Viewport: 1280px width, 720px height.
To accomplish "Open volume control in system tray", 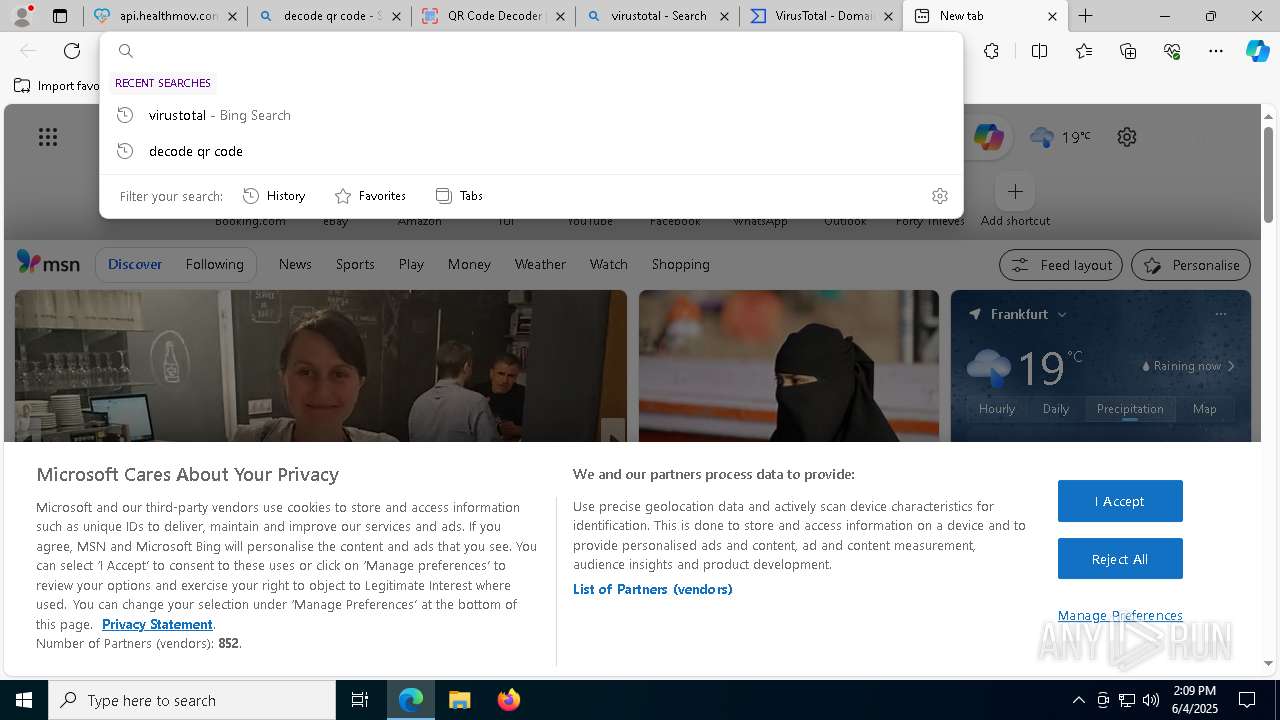I will 1151,700.
